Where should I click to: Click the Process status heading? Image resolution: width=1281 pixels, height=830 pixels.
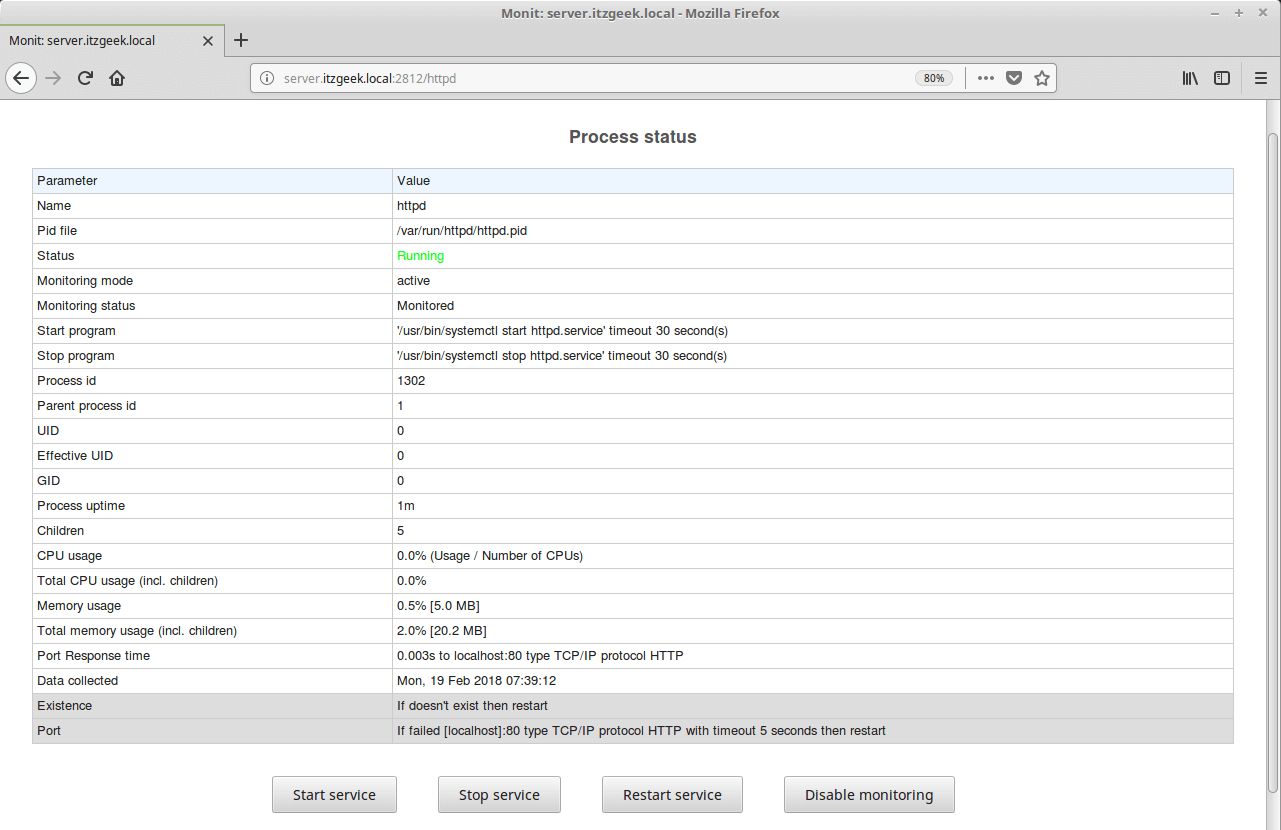633,137
